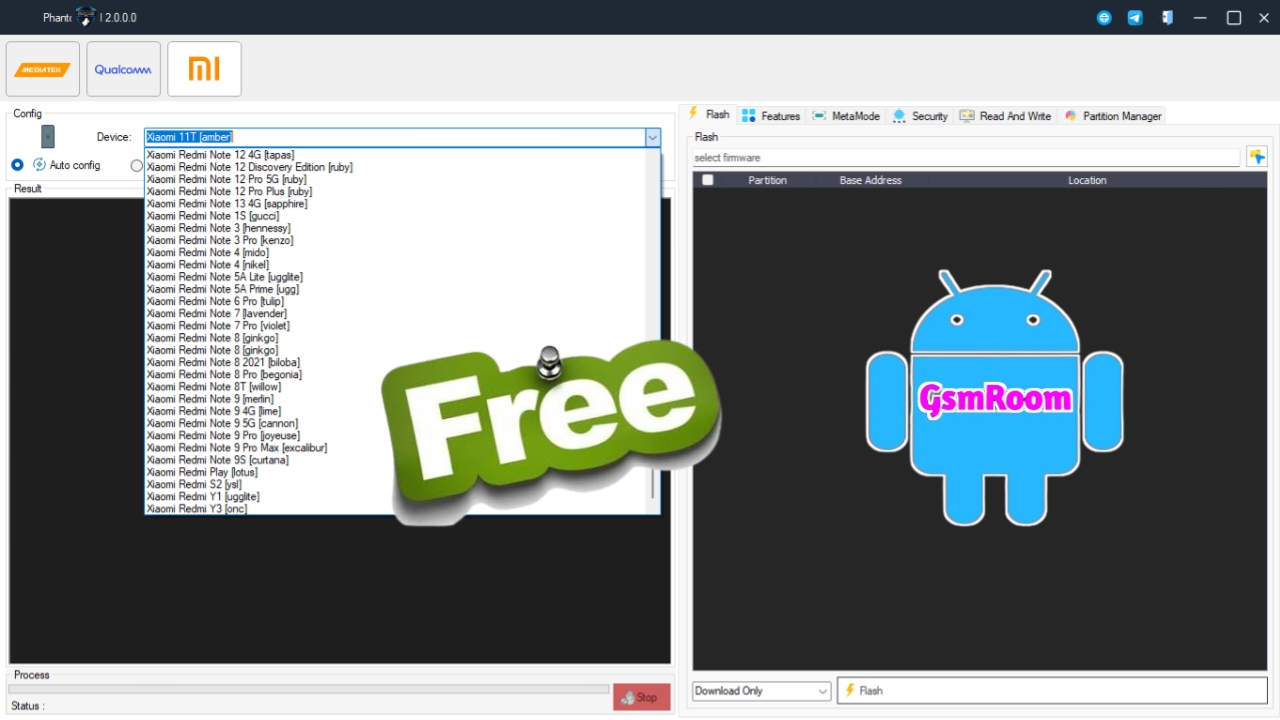Toggle the select-all partition checkbox

(708, 180)
